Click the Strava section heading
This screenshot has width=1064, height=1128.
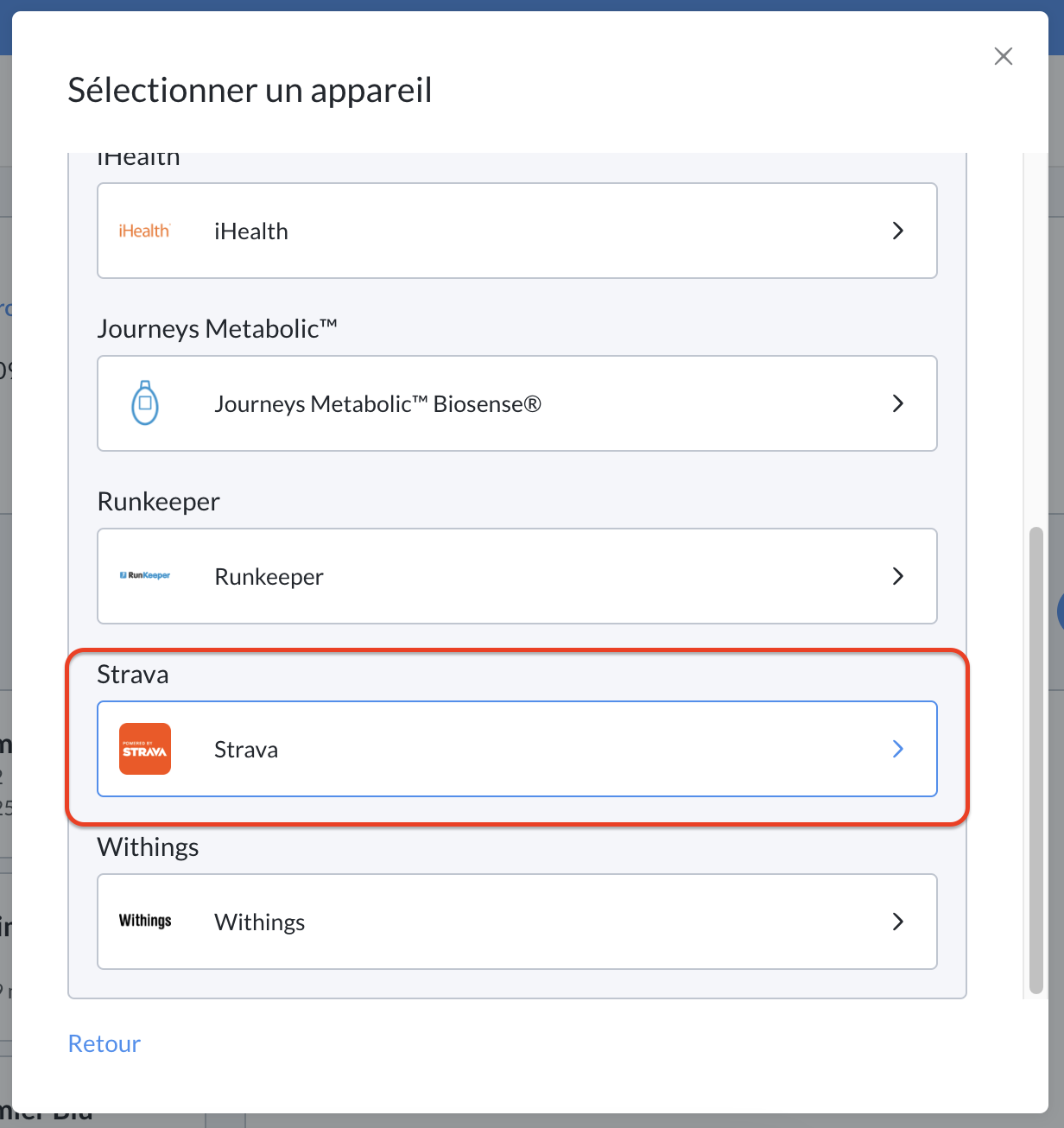pos(133,675)
